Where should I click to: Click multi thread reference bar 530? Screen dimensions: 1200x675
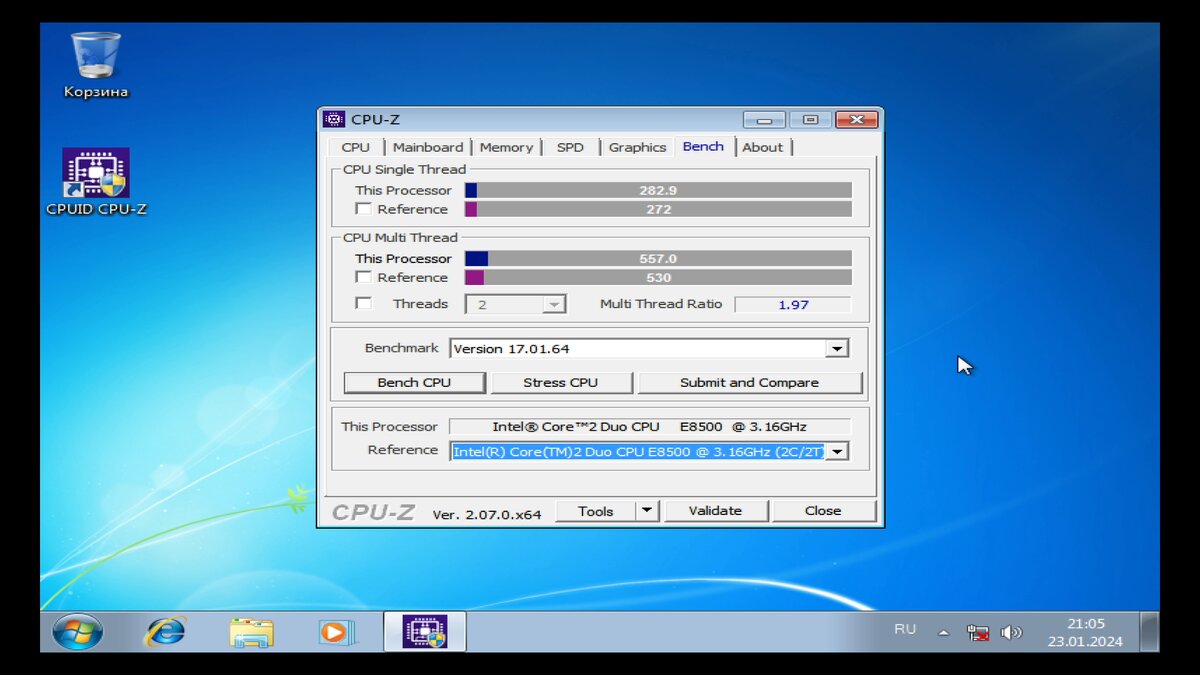658,277
